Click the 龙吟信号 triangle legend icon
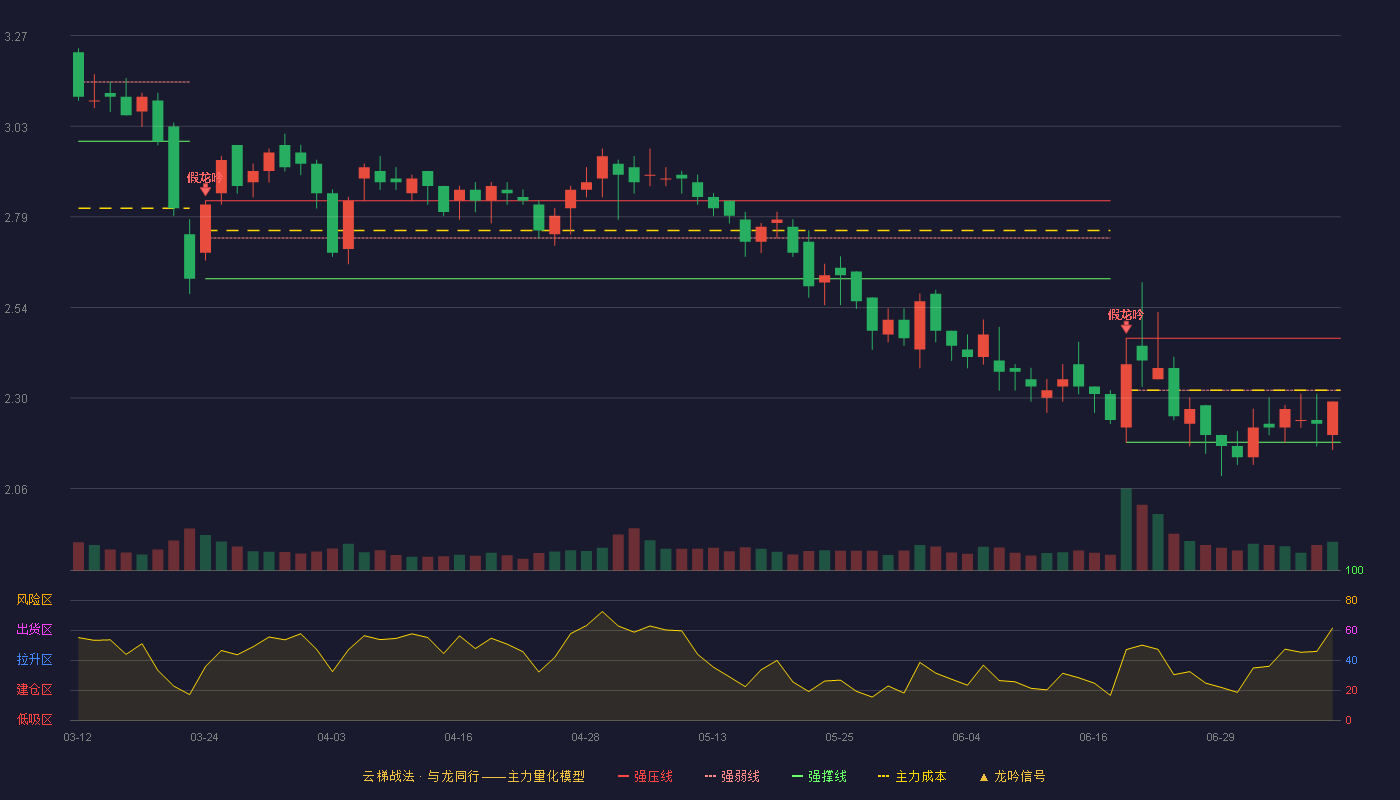Image resolution: width=1400 pixels, height=800 pixels. pyautogui.click(x=984, y=776)
